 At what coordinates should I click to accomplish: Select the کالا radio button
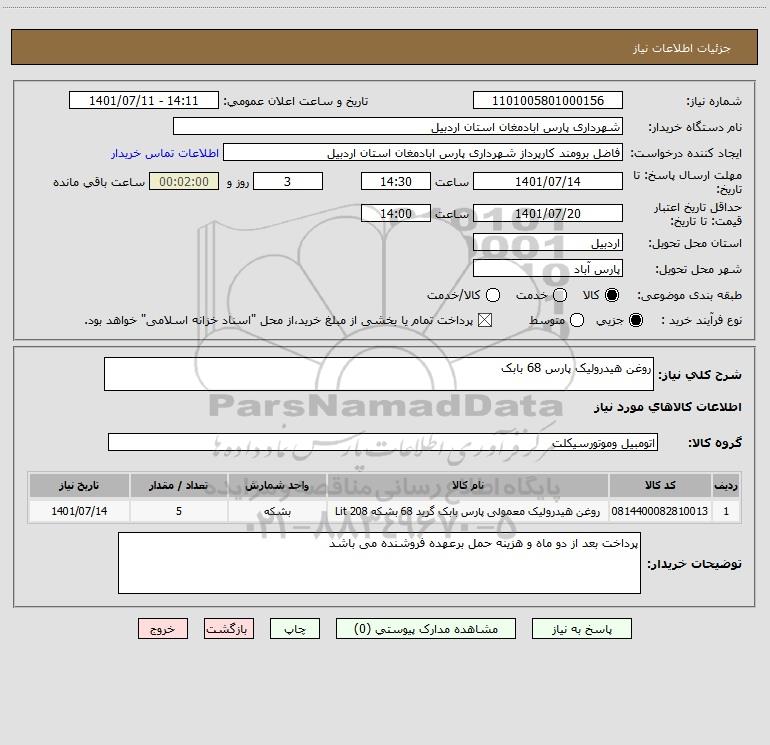[x=612, y=295]
